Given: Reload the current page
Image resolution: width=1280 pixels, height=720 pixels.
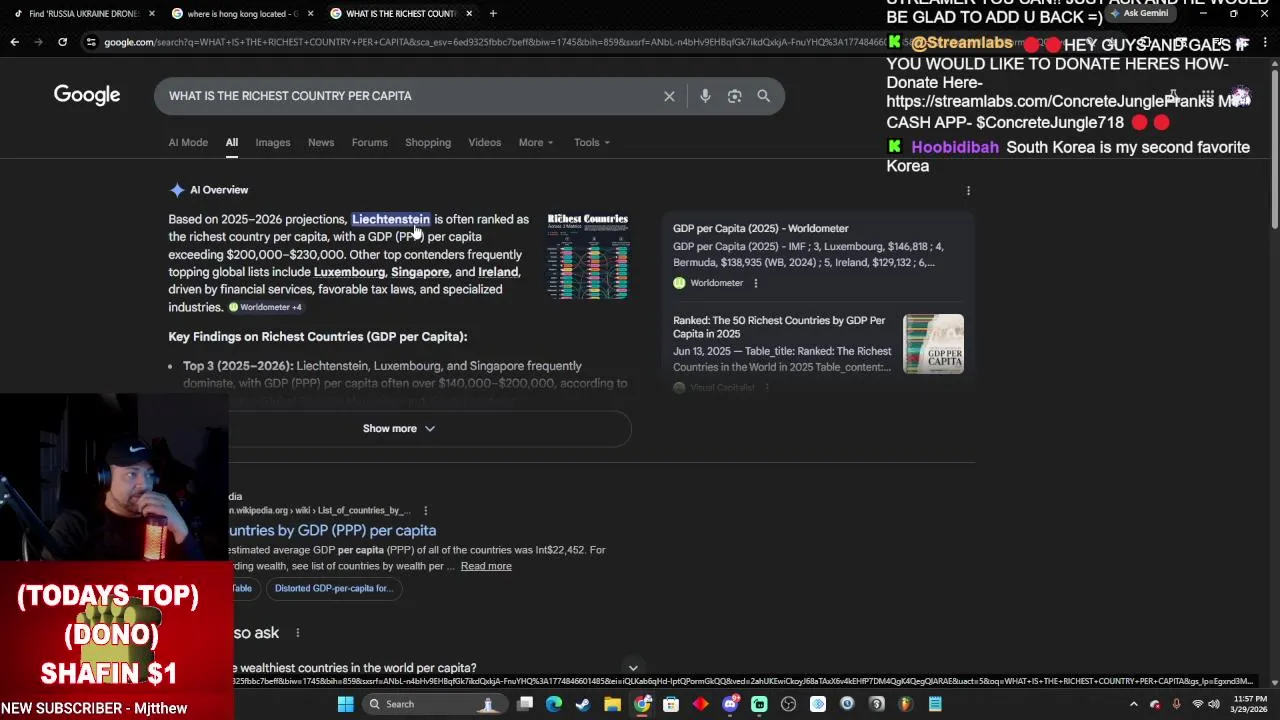Looking at the screenshot, I should click(x=62, y=42).
